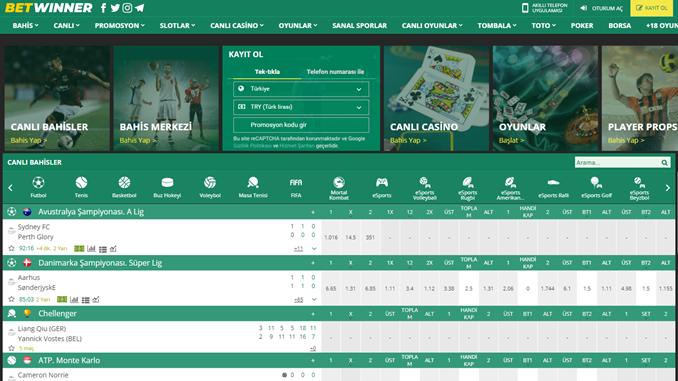Expand Avustralya Şampiyonası plus sign
The image size is (678, 381).
coord(313,212)
